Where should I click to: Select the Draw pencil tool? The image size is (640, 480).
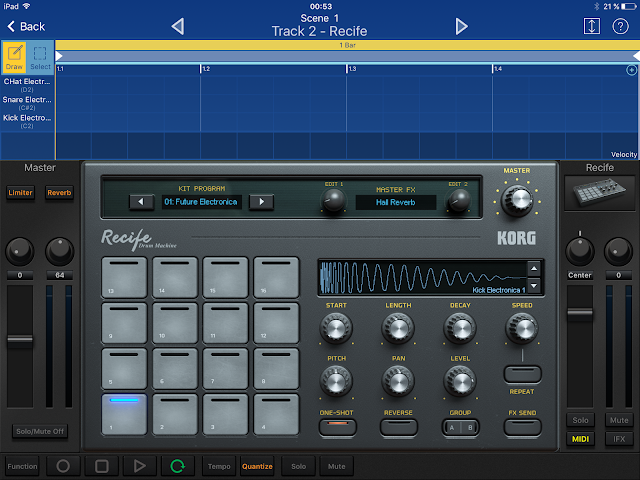point(14,58)
